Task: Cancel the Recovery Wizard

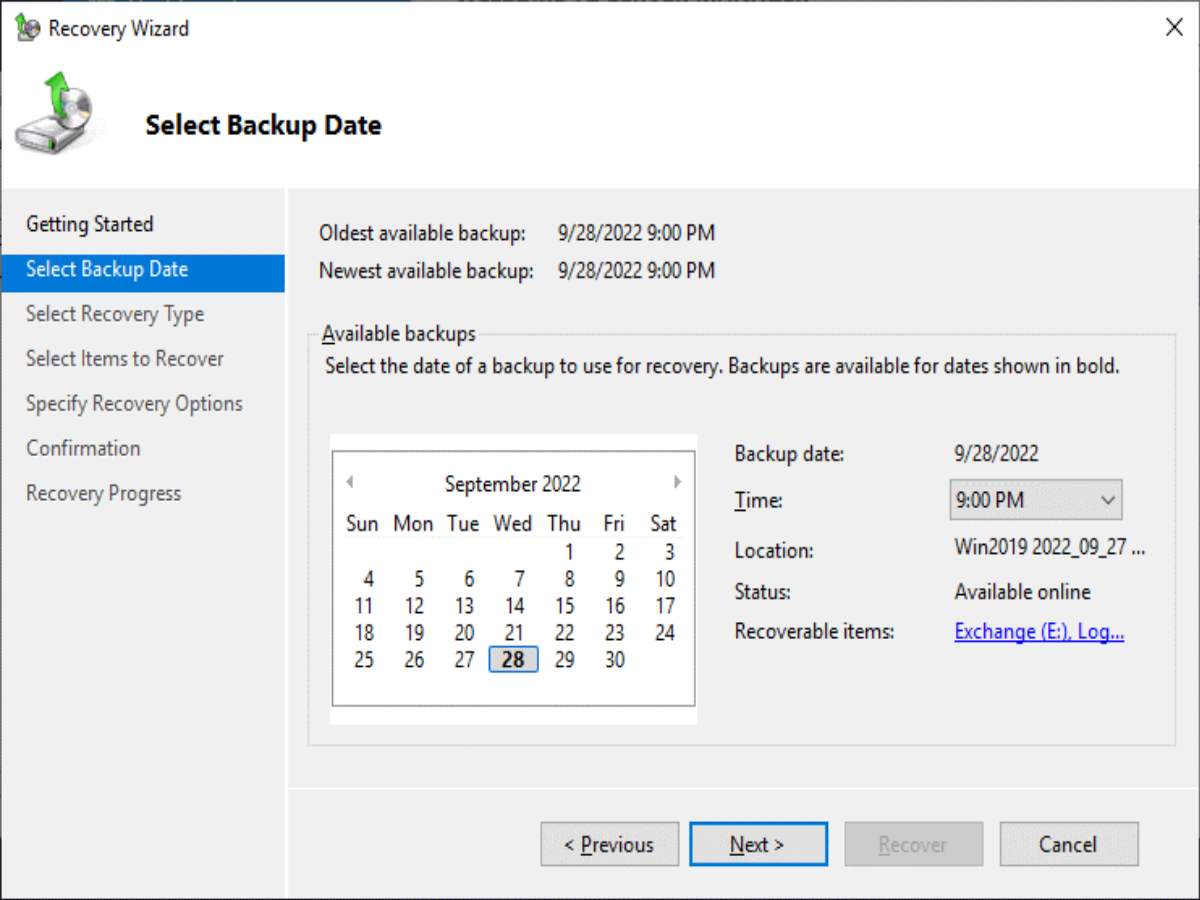Action: [1068, 844]
